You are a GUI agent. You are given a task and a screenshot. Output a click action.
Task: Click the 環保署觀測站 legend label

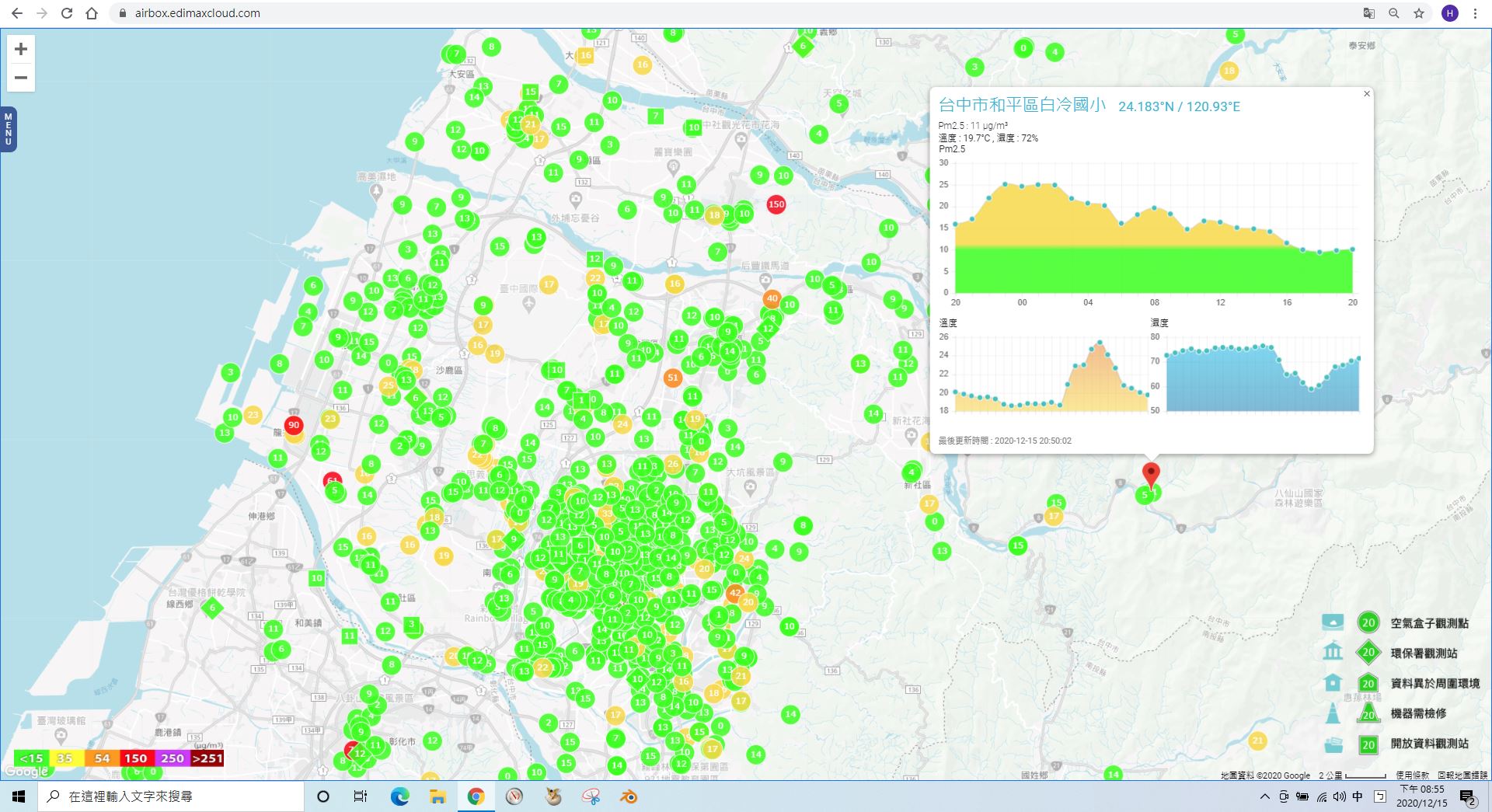tap(1424, 653)
